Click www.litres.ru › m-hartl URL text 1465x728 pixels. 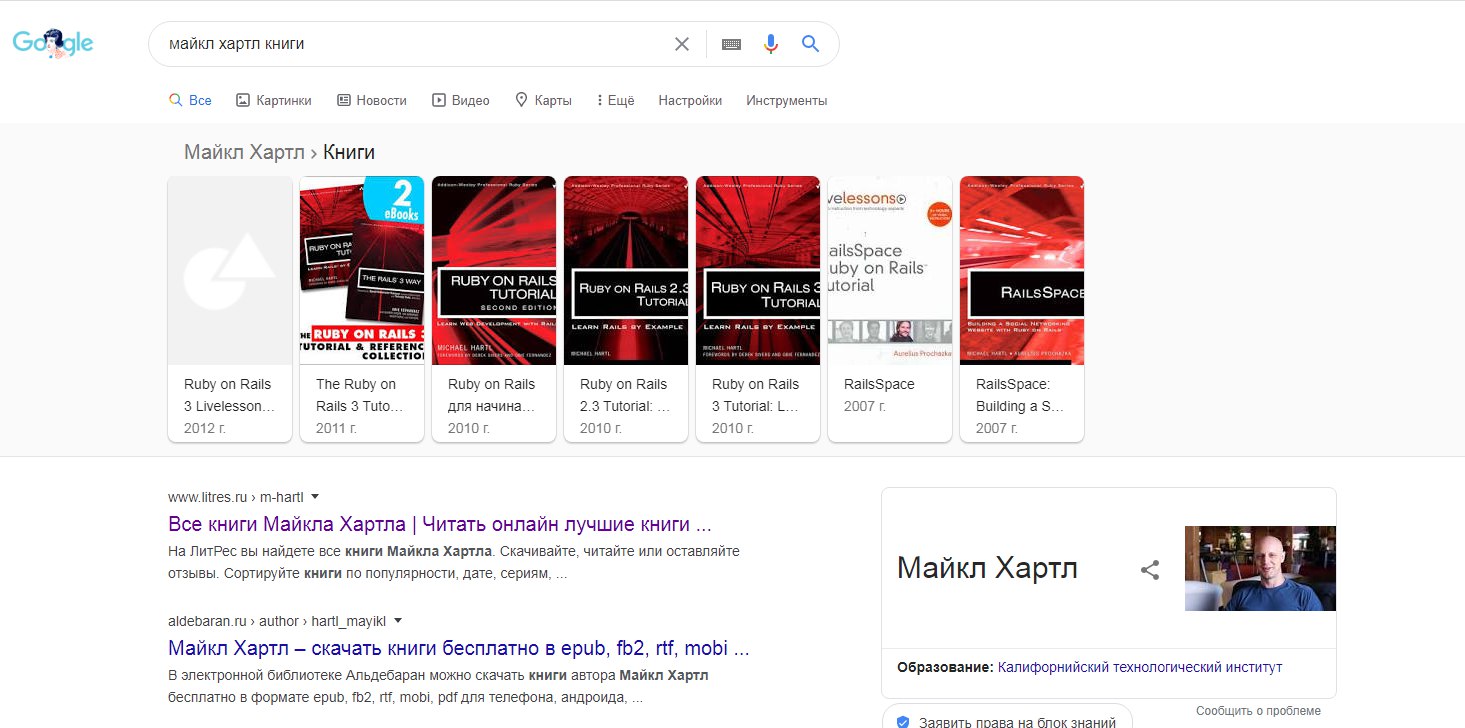pyautogui.click(x=235, y=496)
